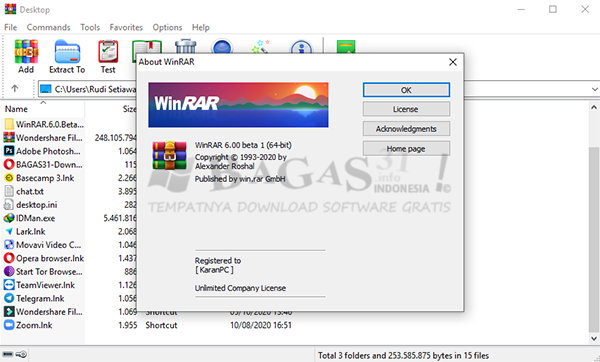The width and height of the screenshot is (600, 362).
Task: Open the Favorites menu
Action: [126, 27]
